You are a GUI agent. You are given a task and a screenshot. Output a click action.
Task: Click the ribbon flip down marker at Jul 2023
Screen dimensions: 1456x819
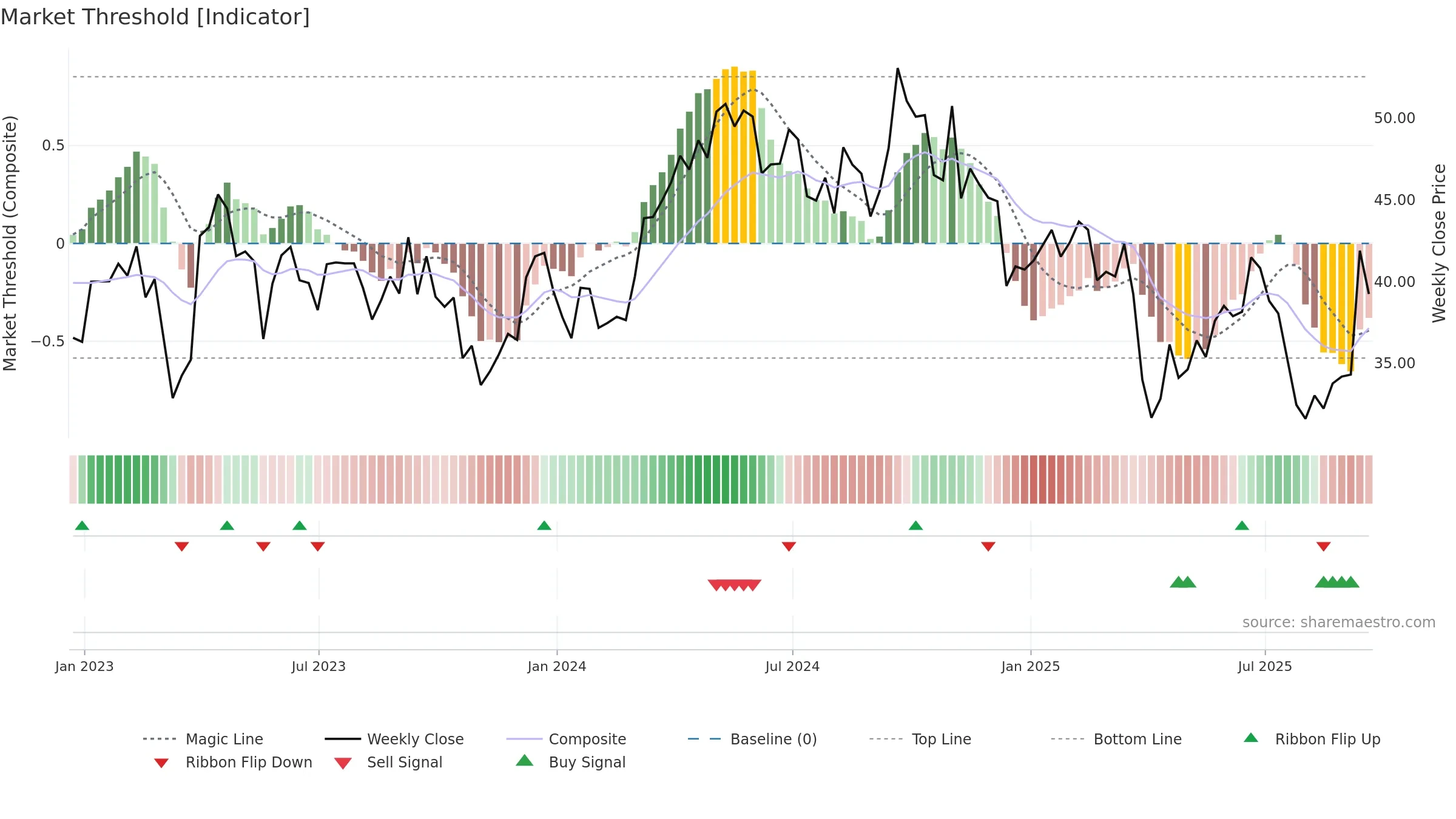[317, 547]
